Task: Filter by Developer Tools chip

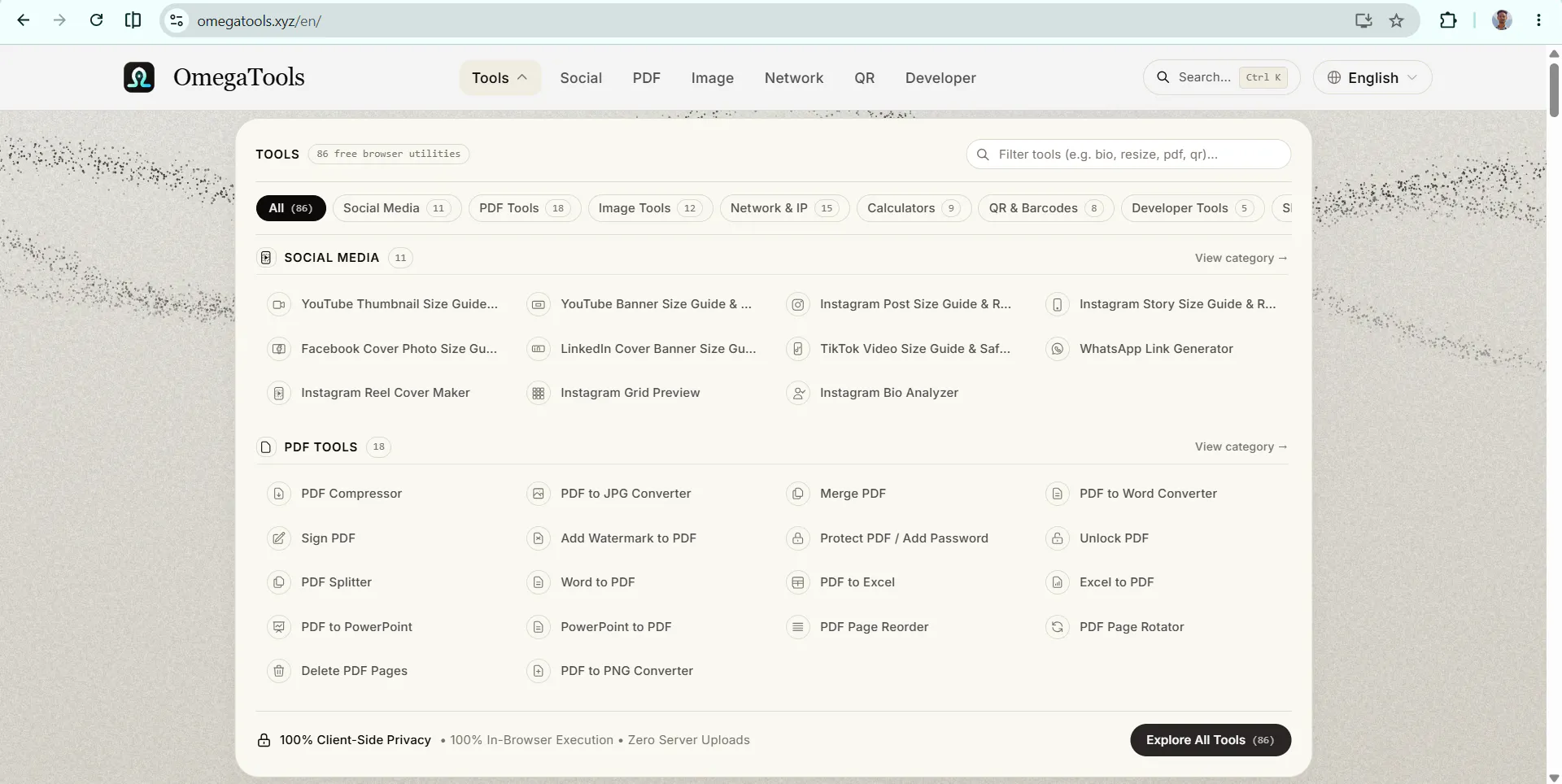Action: point(1192,208)
